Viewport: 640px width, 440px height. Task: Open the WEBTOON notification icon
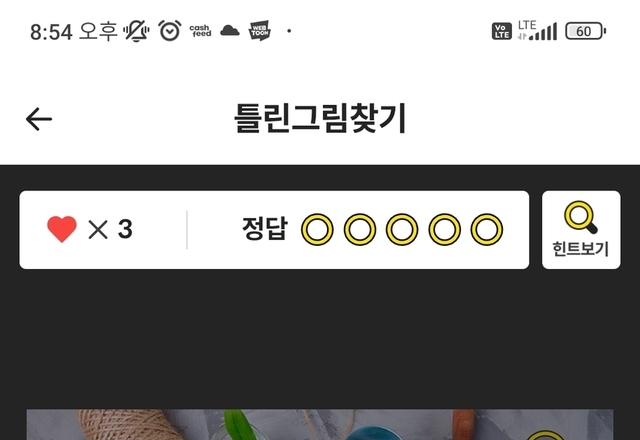(x=259, y=31)
